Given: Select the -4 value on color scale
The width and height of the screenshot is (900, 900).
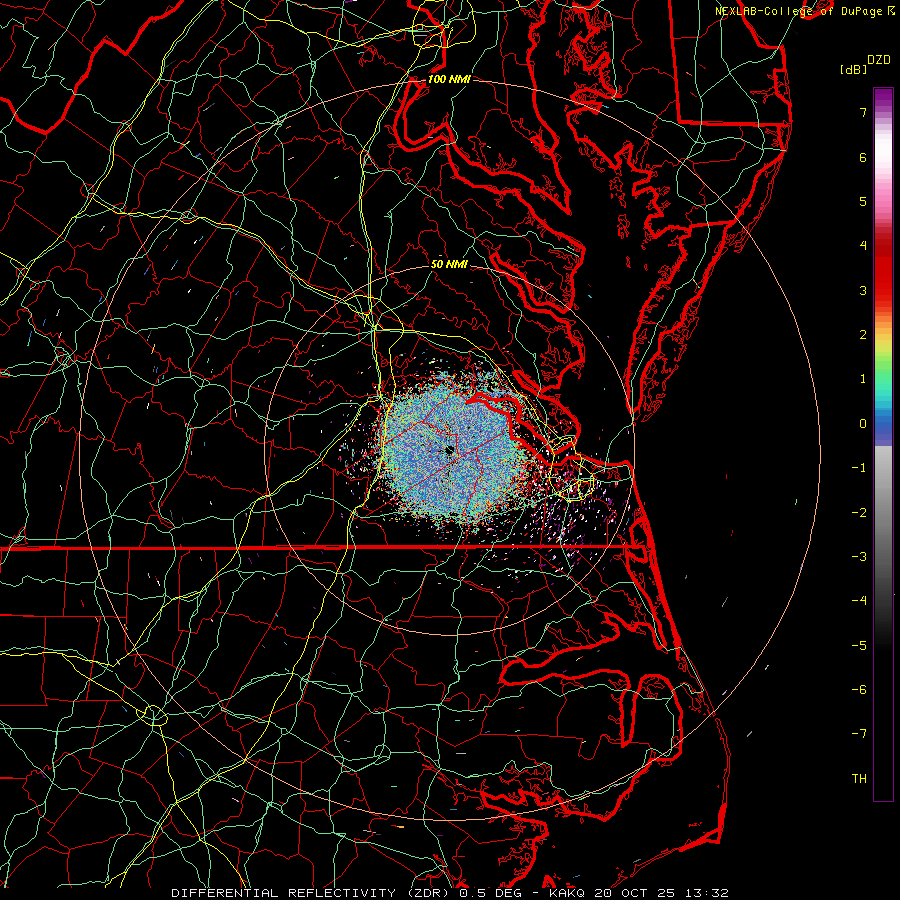Looking at the screenshot, I should pos(859,600).
